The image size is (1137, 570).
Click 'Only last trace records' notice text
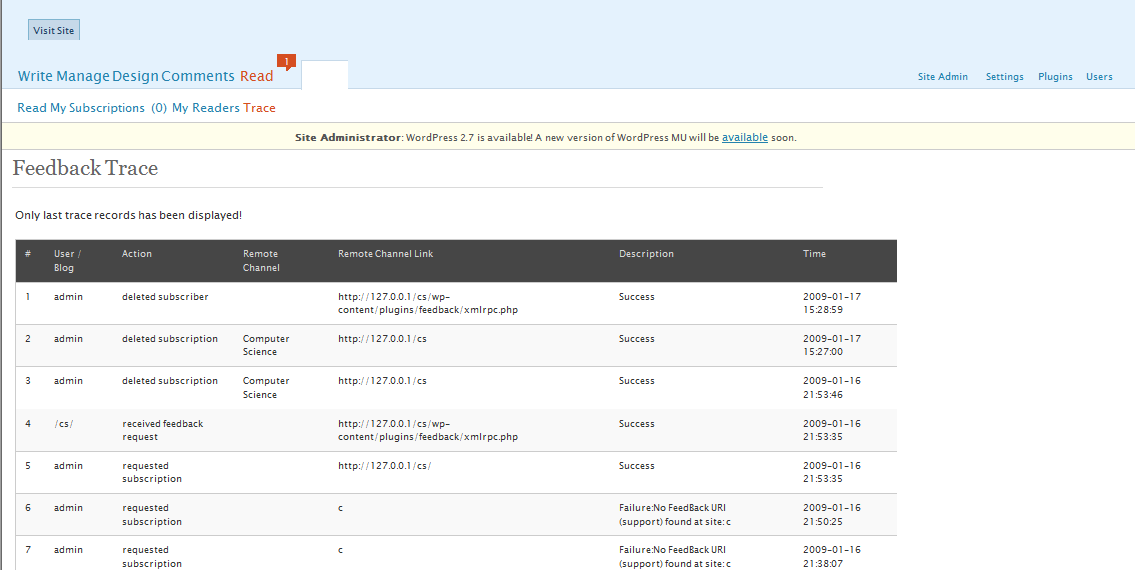pos(128,215)
